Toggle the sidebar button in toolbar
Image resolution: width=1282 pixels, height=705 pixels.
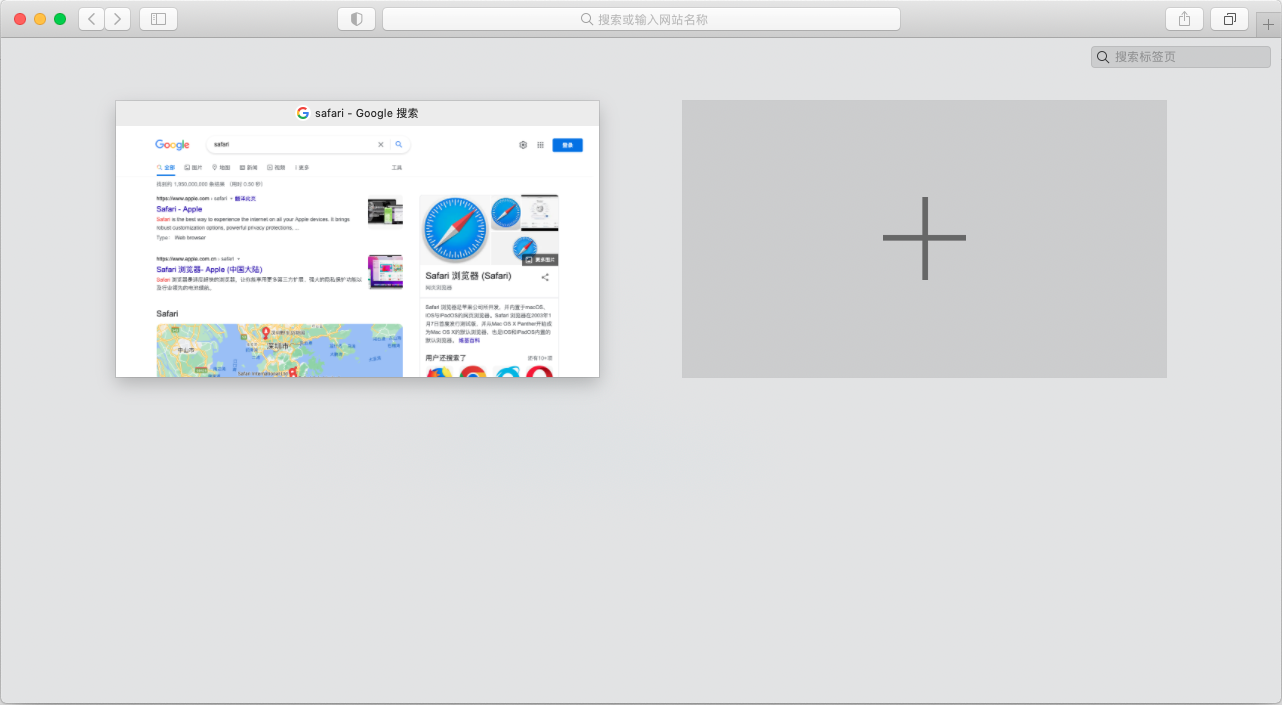point(158,19)
